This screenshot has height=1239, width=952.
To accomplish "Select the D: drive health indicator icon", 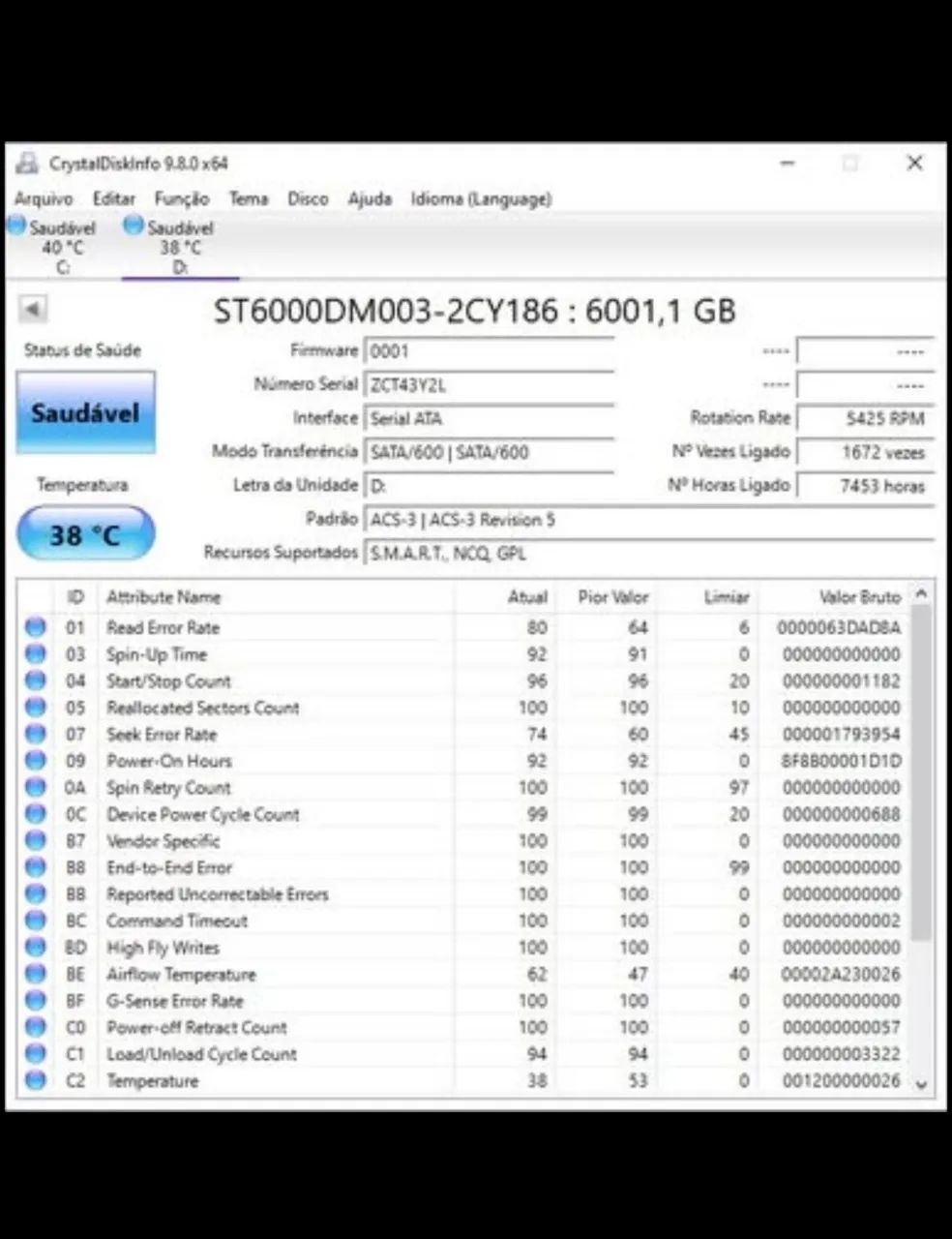I will tap(133, 225).
